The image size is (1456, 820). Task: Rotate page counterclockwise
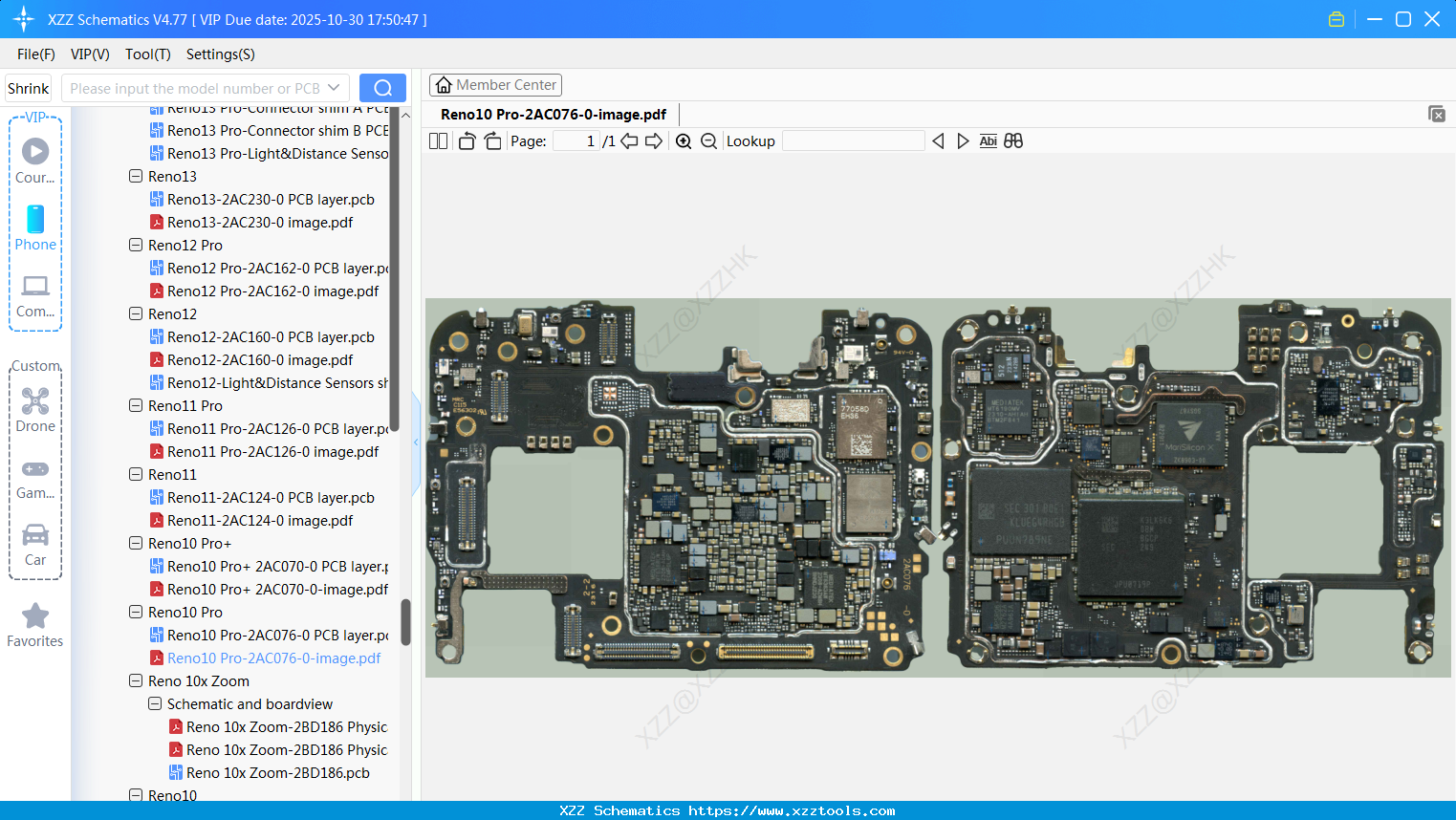point(467,141)
